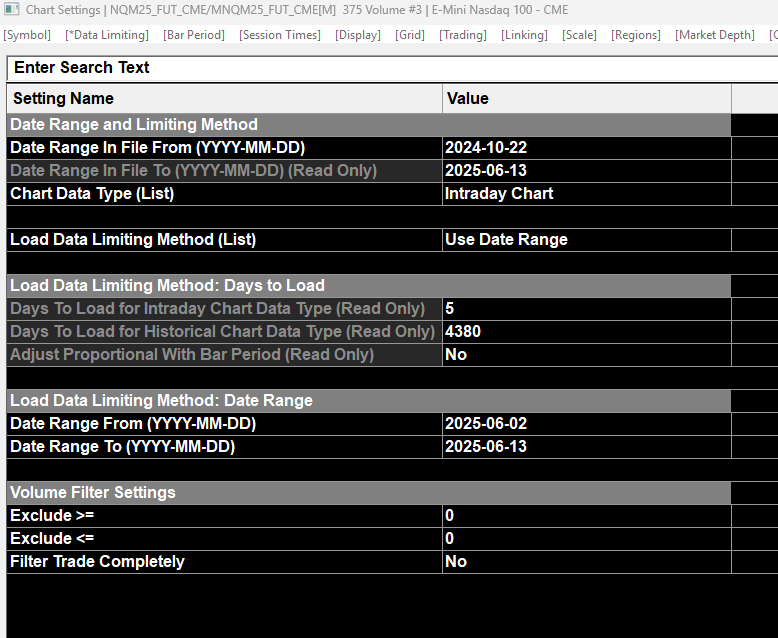The height and width of the screenshot is (638, 778).
Task: Select the Filter Trade Completely setting name
Action: coord(225,562)
